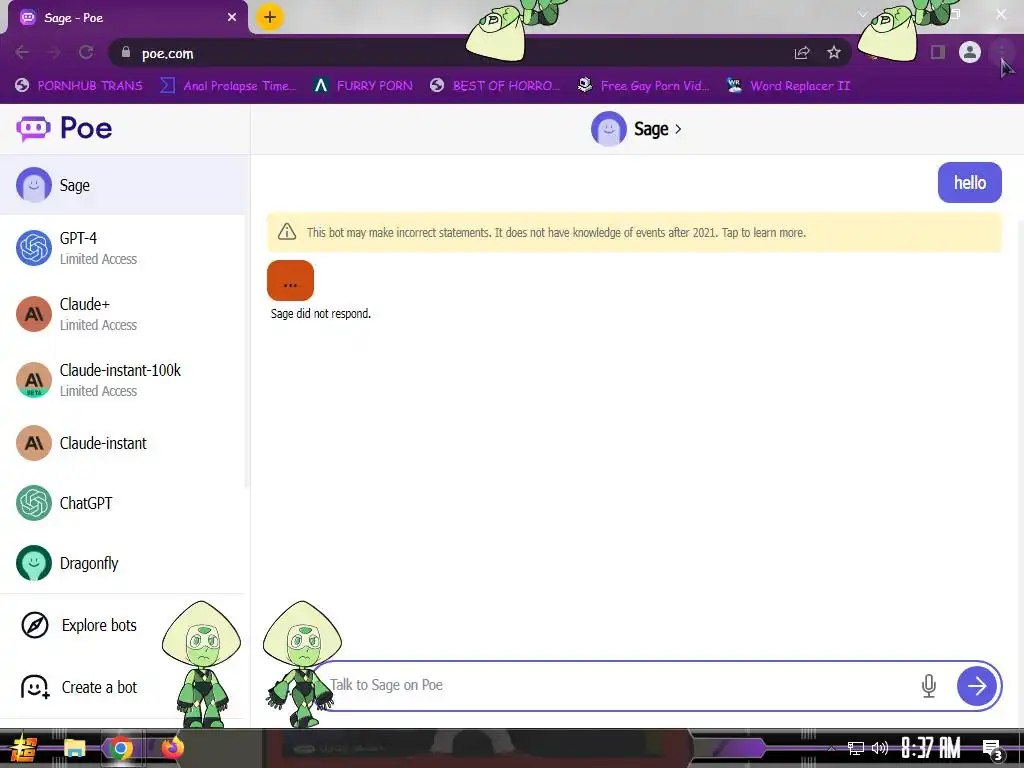This screenshot has width=1024, height=768.
Task: Tap the incorrect statements warning banner
Action: (x=634, y=232)
